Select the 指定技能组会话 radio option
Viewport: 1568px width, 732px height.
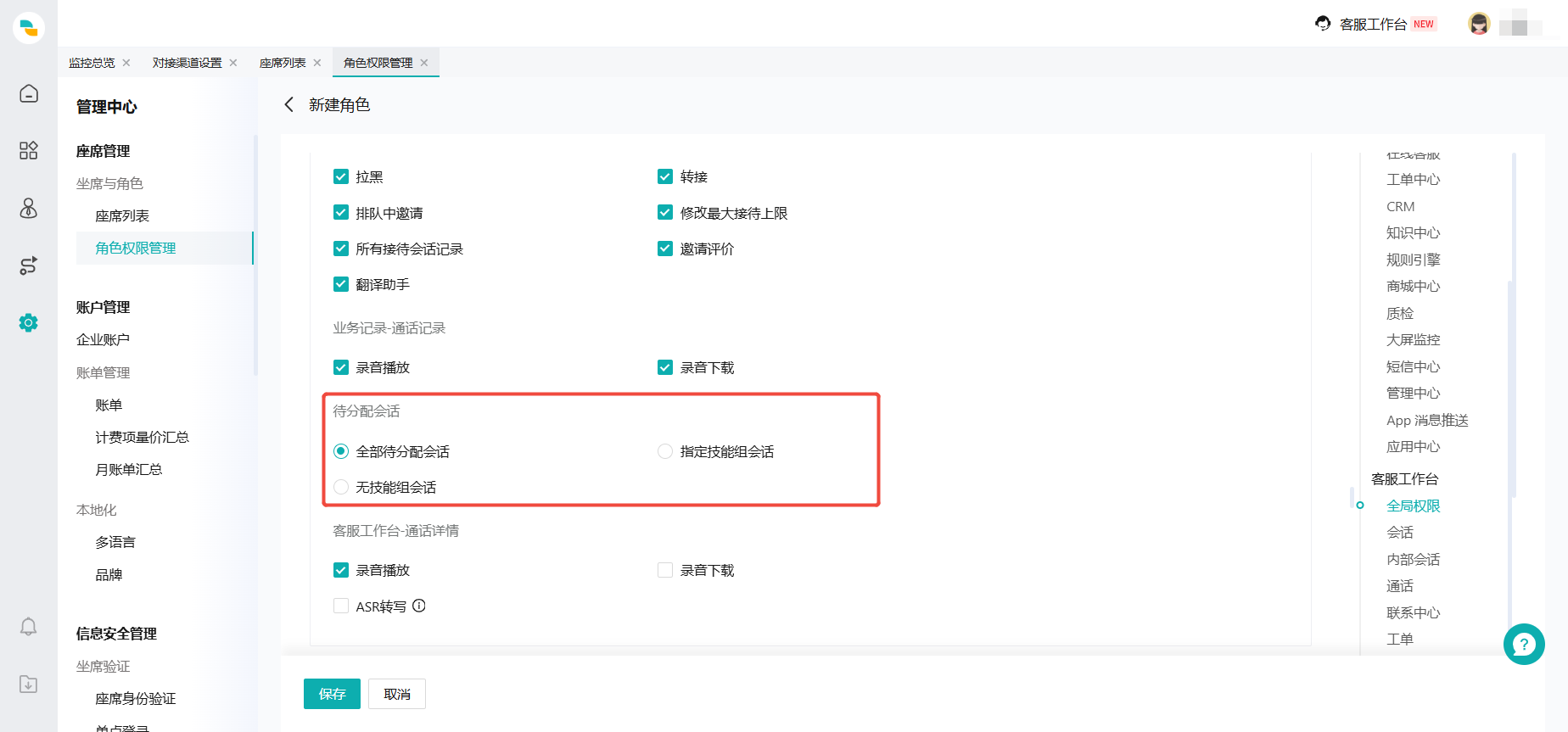point(665,451)
